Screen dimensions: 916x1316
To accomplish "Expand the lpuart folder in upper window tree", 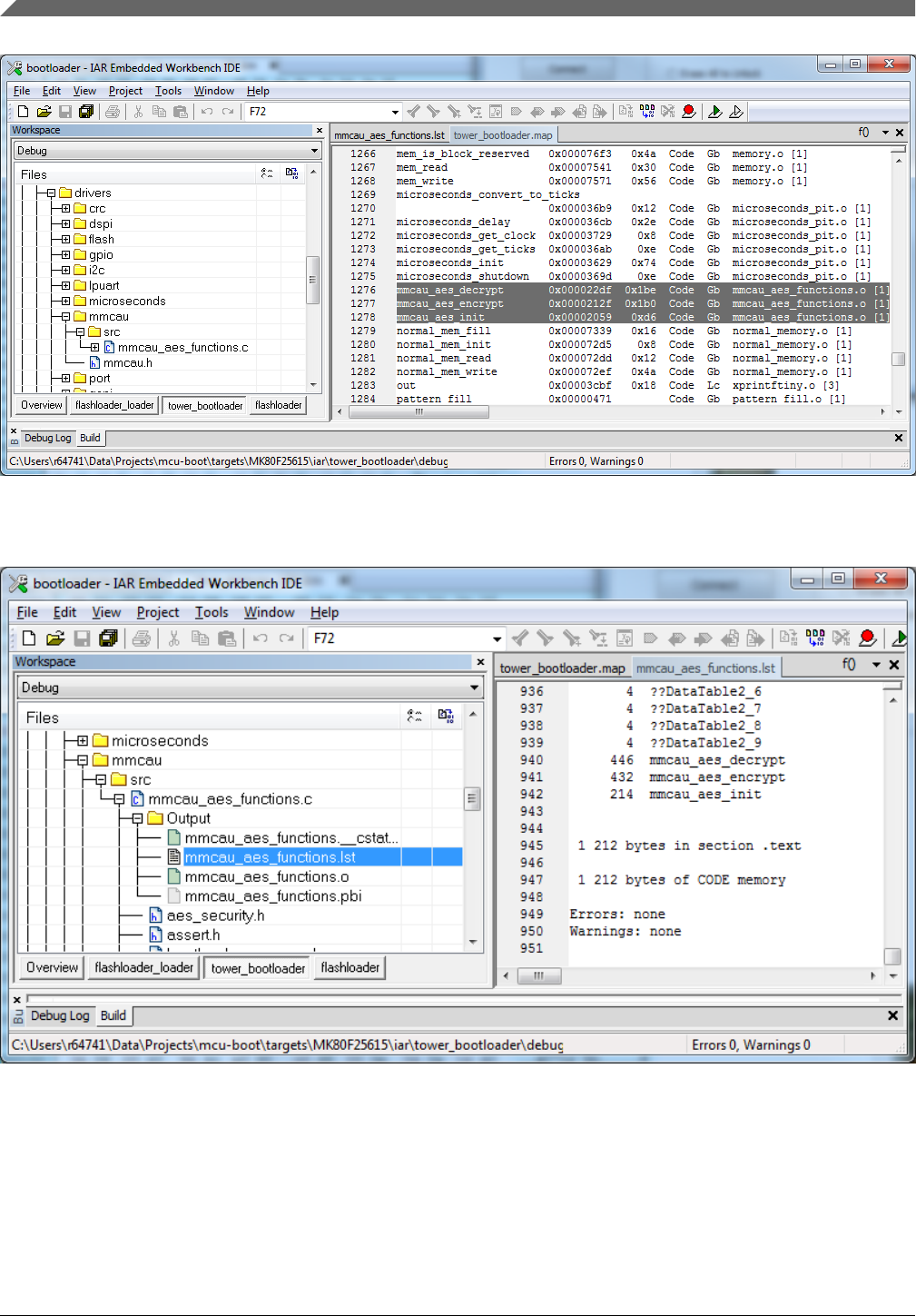I will tap(65, 286).
